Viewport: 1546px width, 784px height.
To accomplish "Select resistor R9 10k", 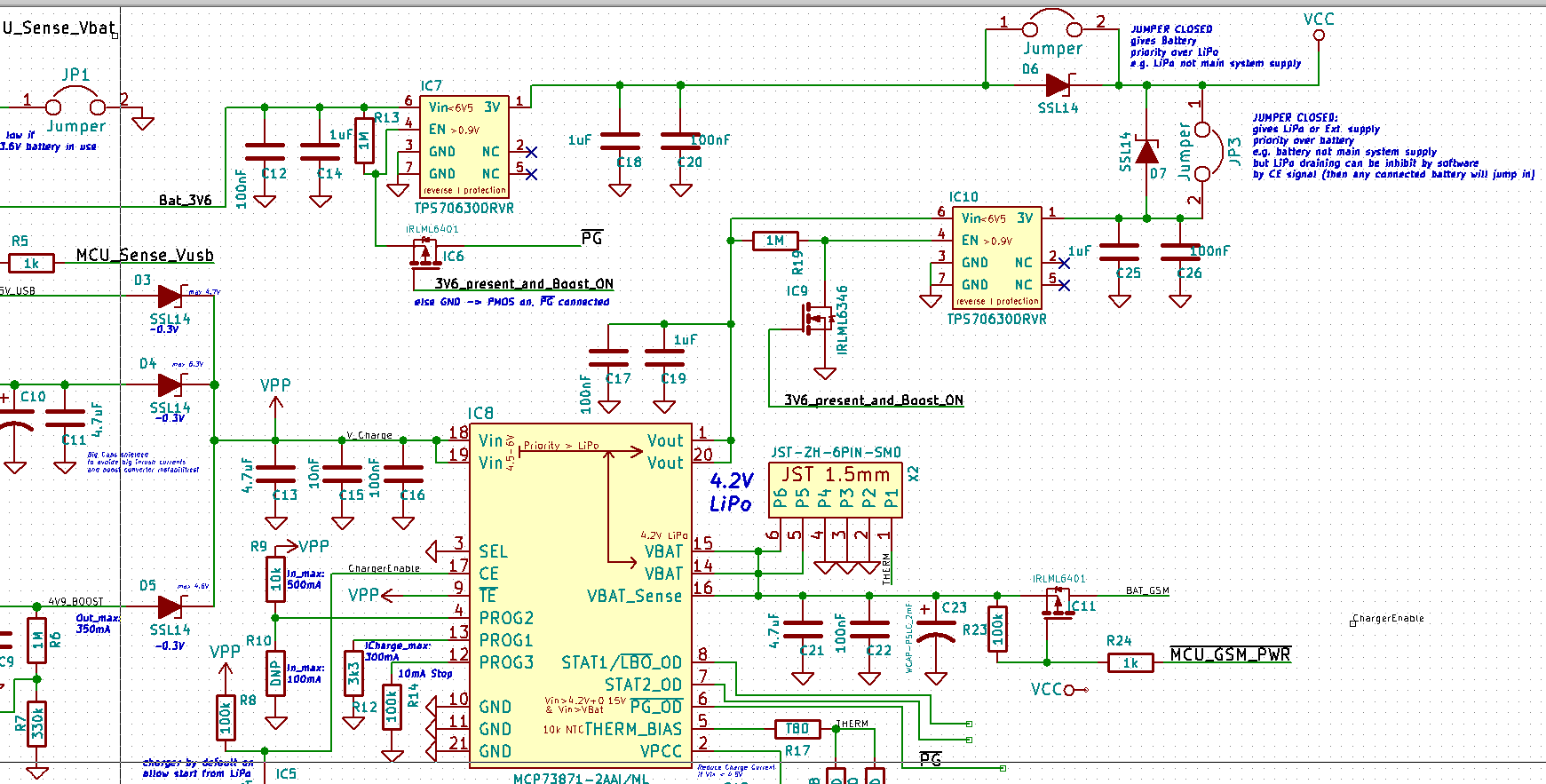I will (x=276, y=579).
